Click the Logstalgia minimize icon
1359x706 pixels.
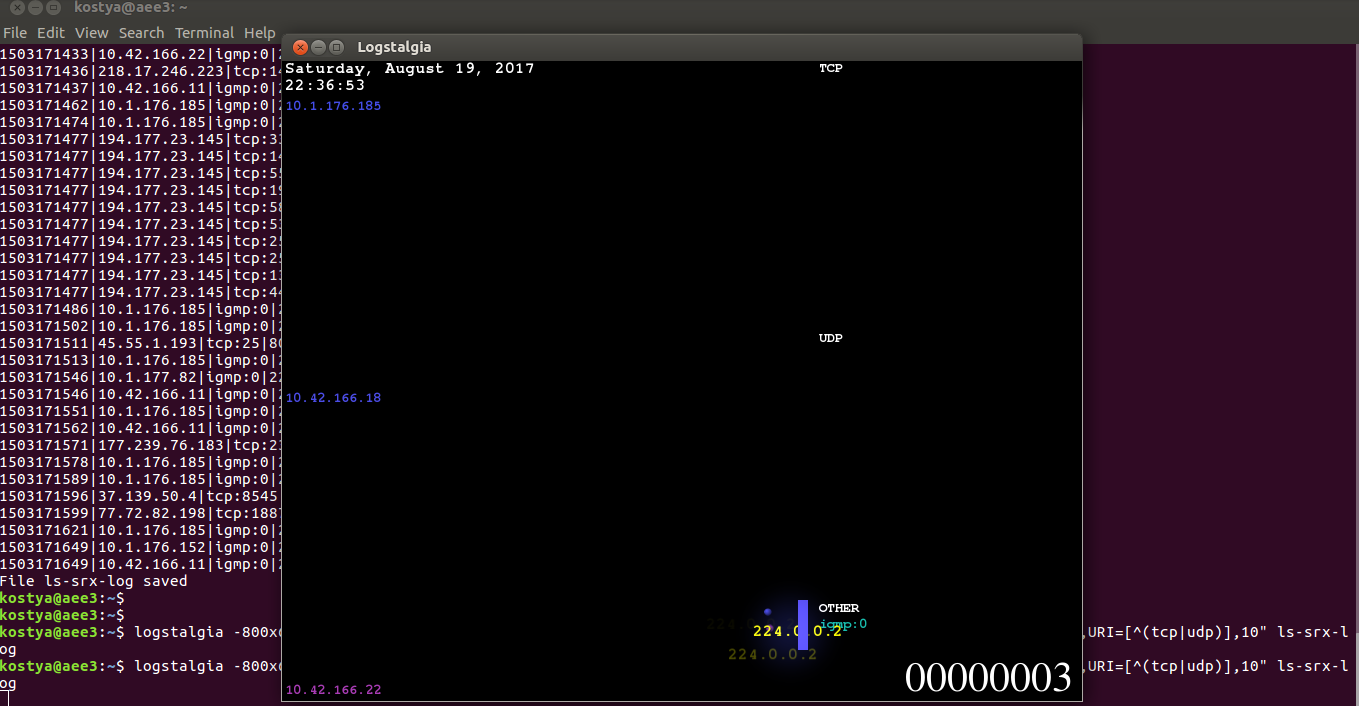pos(317,47)
